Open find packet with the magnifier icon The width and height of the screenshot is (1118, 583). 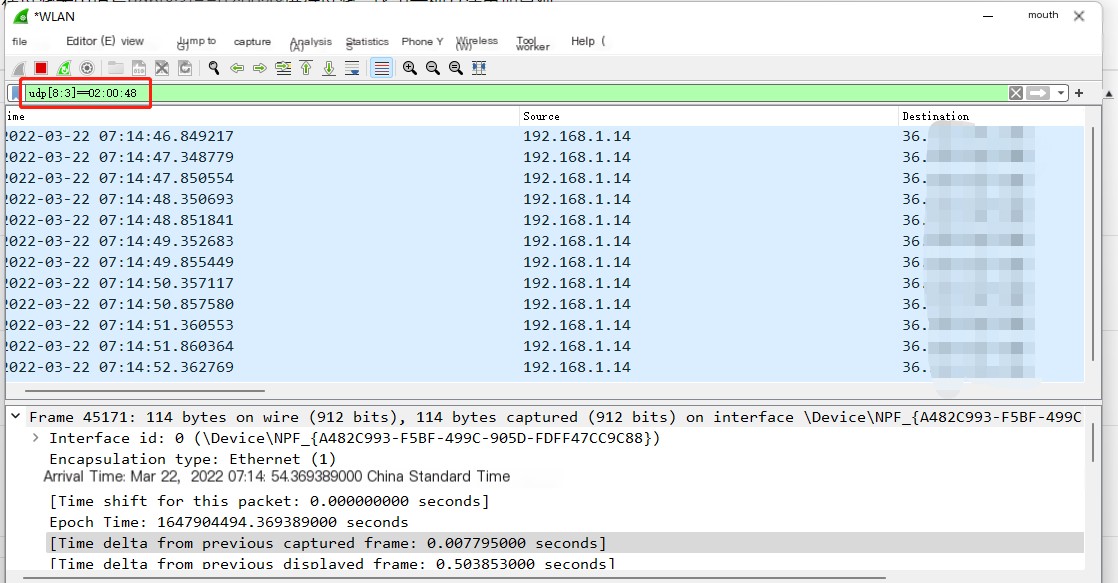[213, 68]
